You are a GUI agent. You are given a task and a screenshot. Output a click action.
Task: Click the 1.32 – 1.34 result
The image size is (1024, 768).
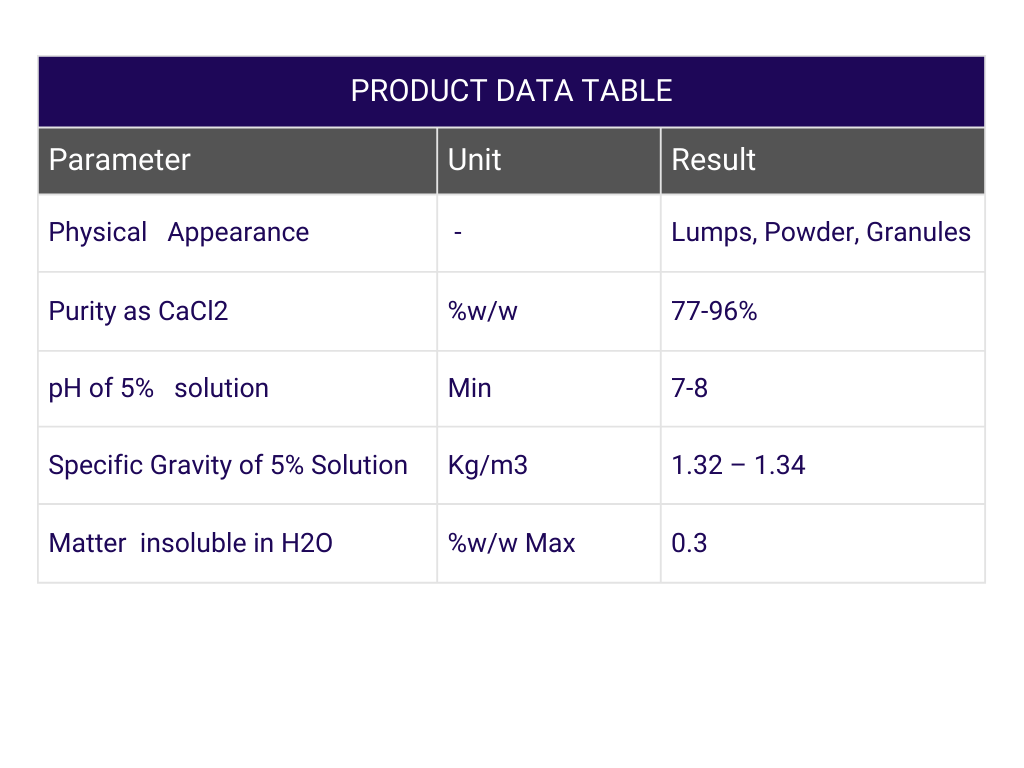click(738, 465)
